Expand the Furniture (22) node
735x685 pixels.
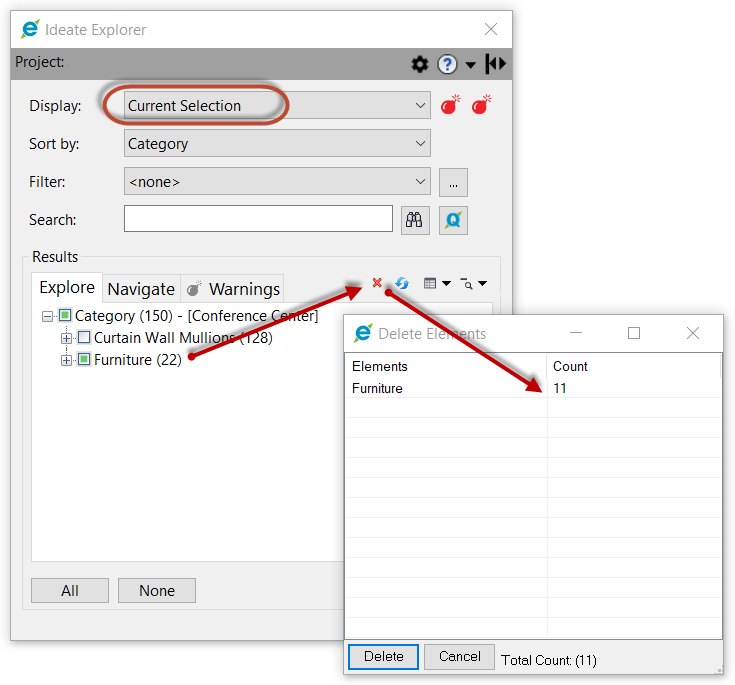(x=67, y=360)
